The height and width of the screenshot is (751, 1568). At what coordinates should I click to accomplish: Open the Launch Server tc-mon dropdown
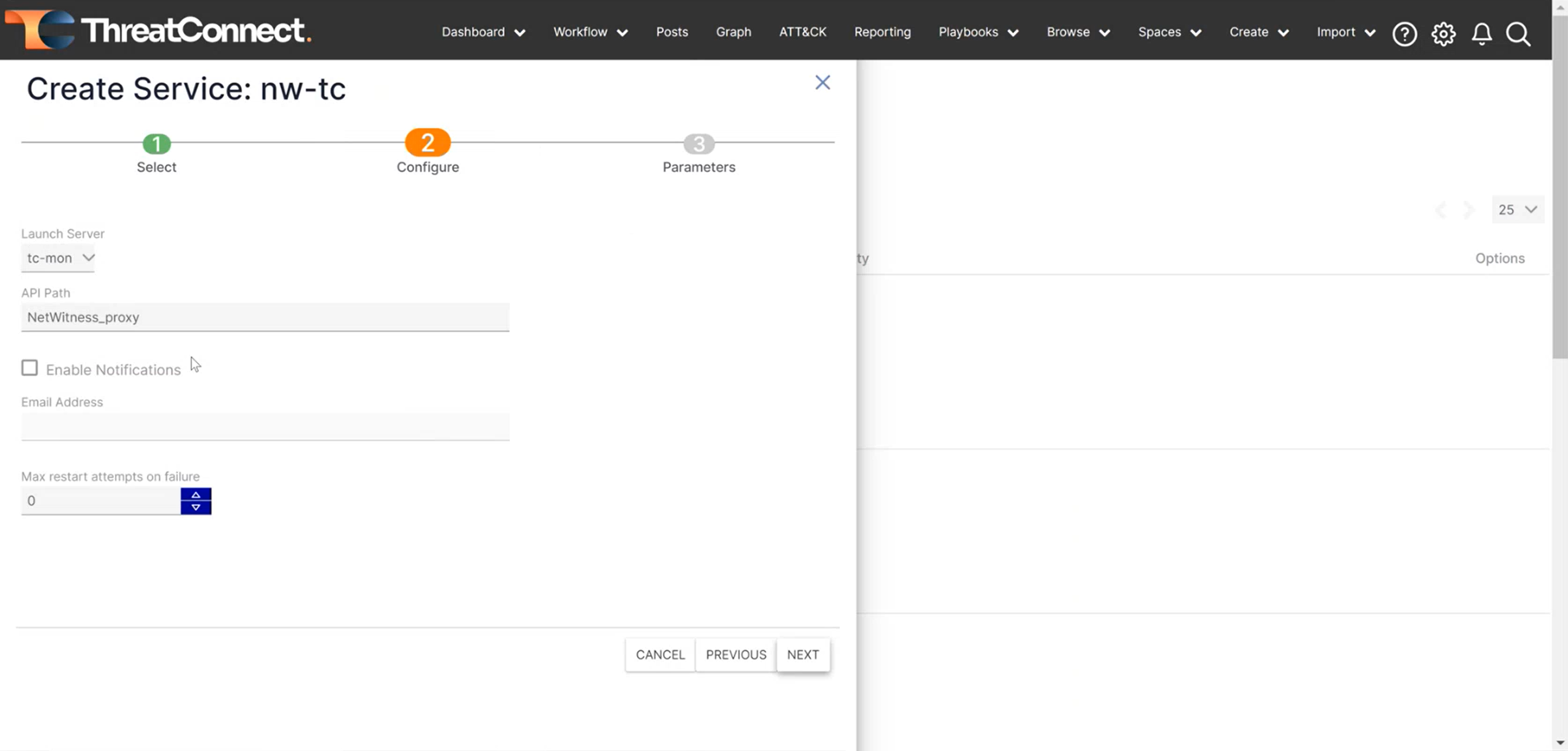pyautogui.click(x=58, y=258)
